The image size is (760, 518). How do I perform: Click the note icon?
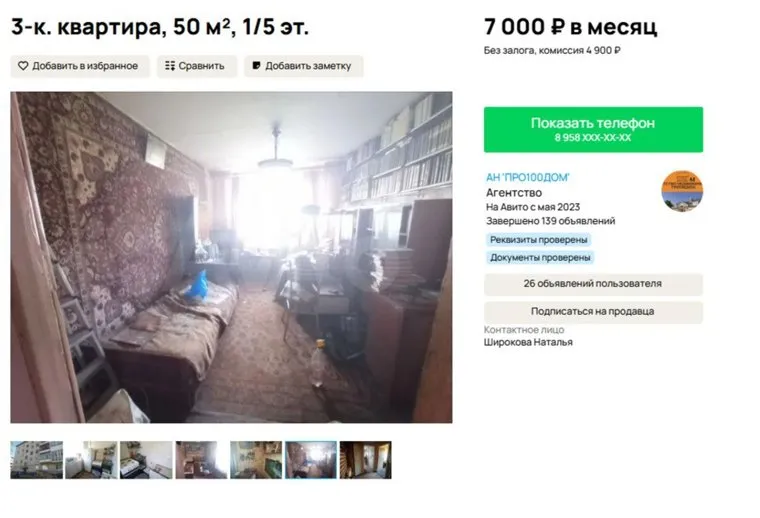pyautogui.click(x=256, y=66)
